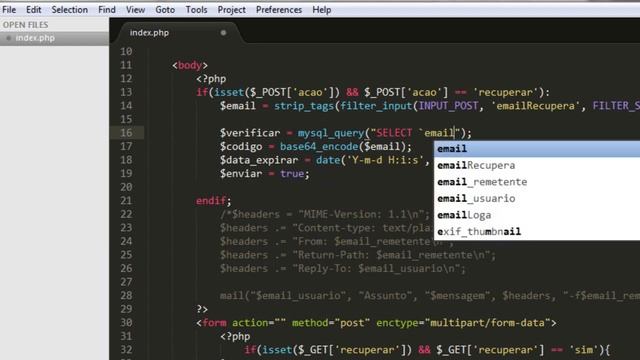This screenshot has height=360, width=640.
Task: Click 'isset' on line 13
Action: (x=229, y=92)
